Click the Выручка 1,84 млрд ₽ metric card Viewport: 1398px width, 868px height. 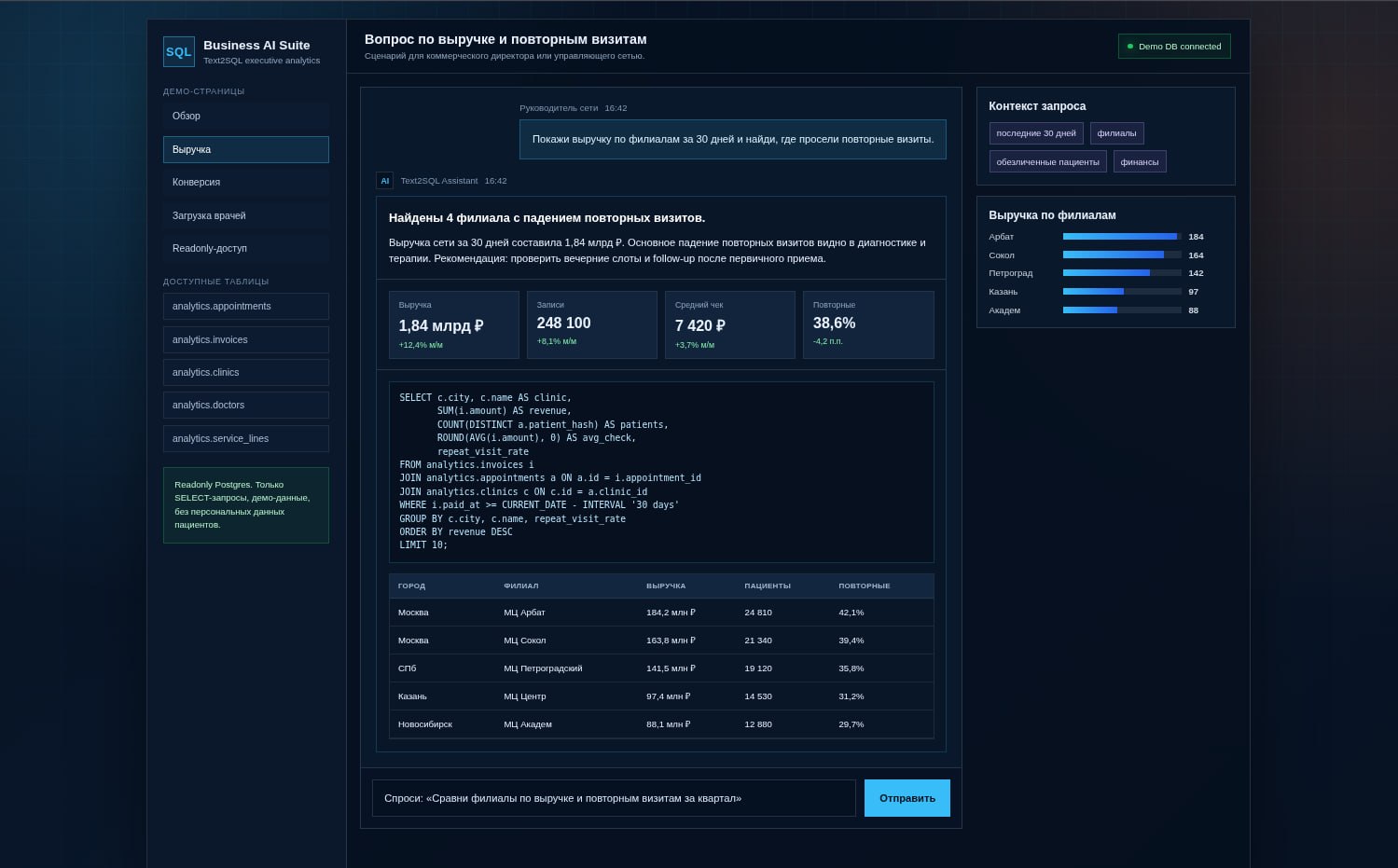tap(454, 324)
